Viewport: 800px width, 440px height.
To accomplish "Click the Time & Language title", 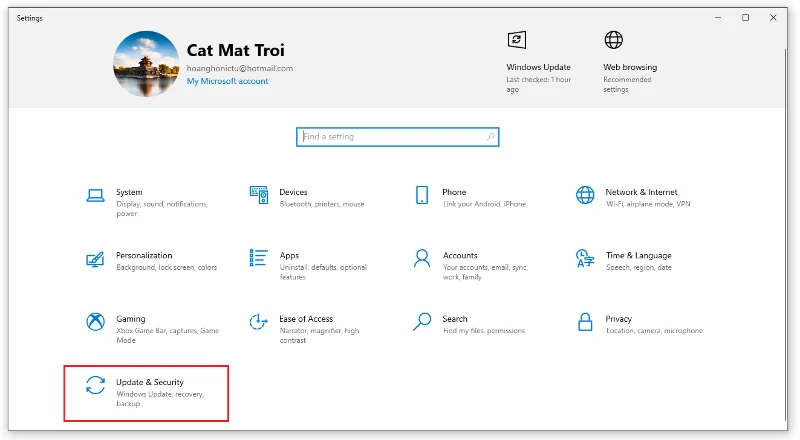I will click(638, 255).
